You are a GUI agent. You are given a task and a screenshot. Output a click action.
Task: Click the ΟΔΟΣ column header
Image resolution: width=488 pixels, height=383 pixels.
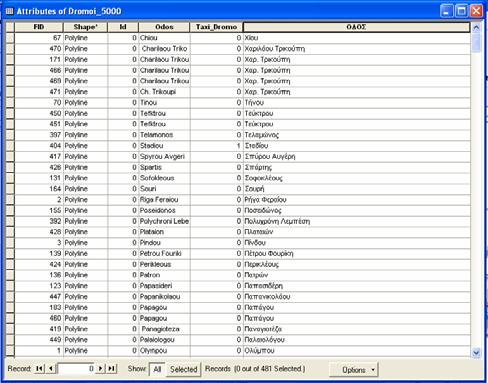coord(356,27)
